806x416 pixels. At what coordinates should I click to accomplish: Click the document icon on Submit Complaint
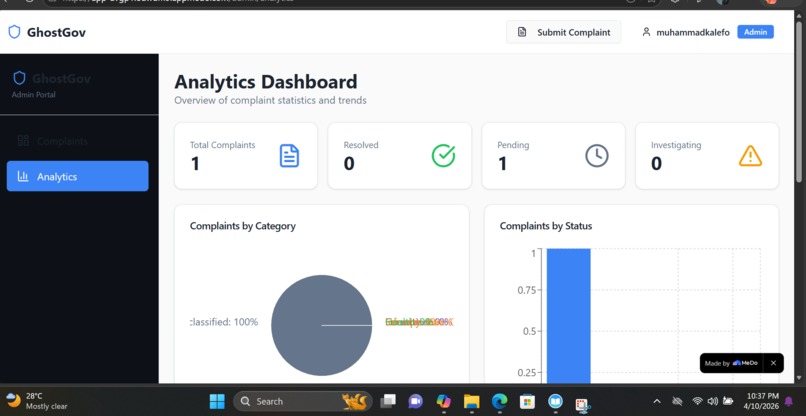click(x=522, y=32)
